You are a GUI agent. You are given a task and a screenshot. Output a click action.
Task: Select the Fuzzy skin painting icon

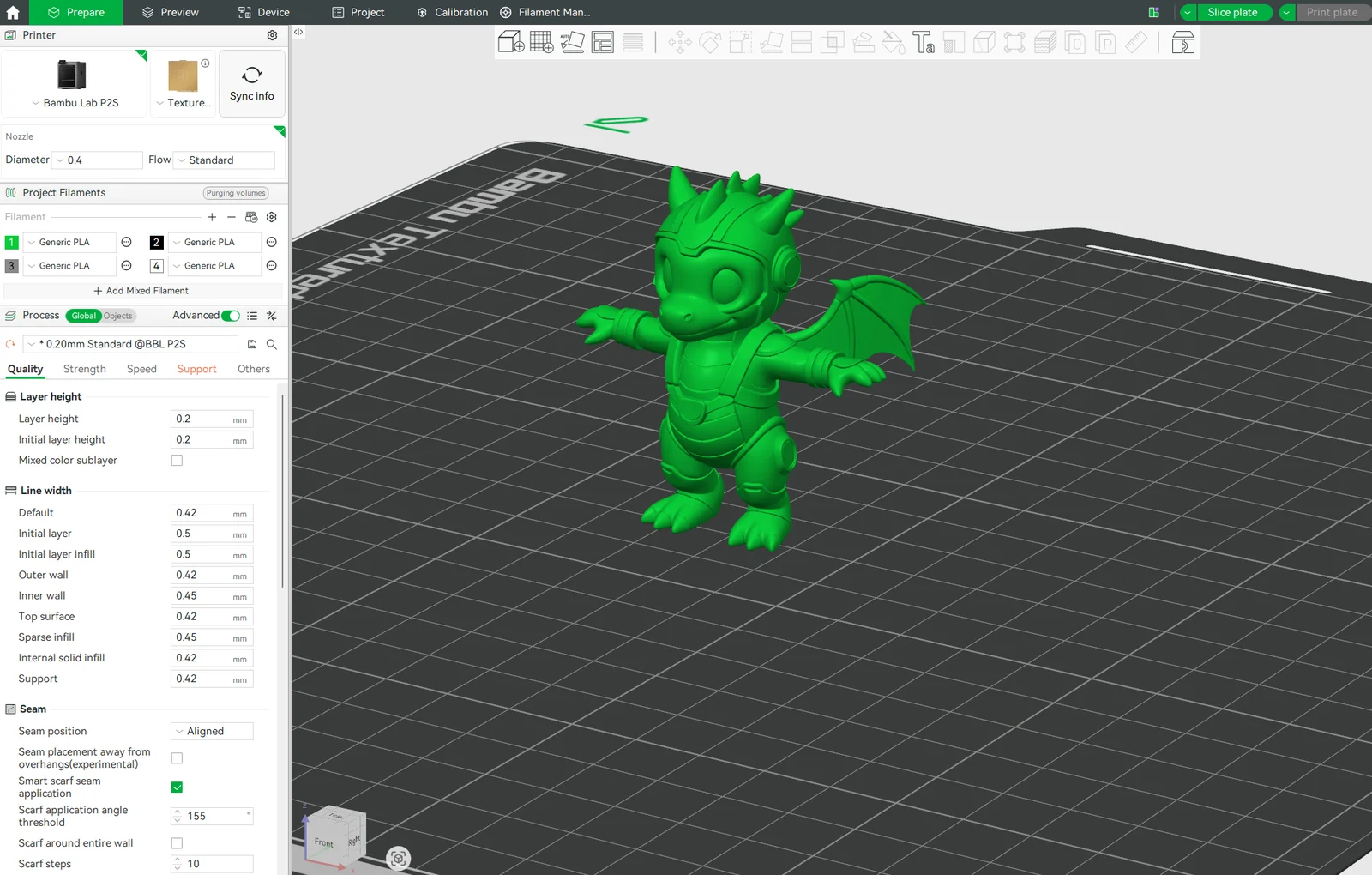pos(1045,42)
